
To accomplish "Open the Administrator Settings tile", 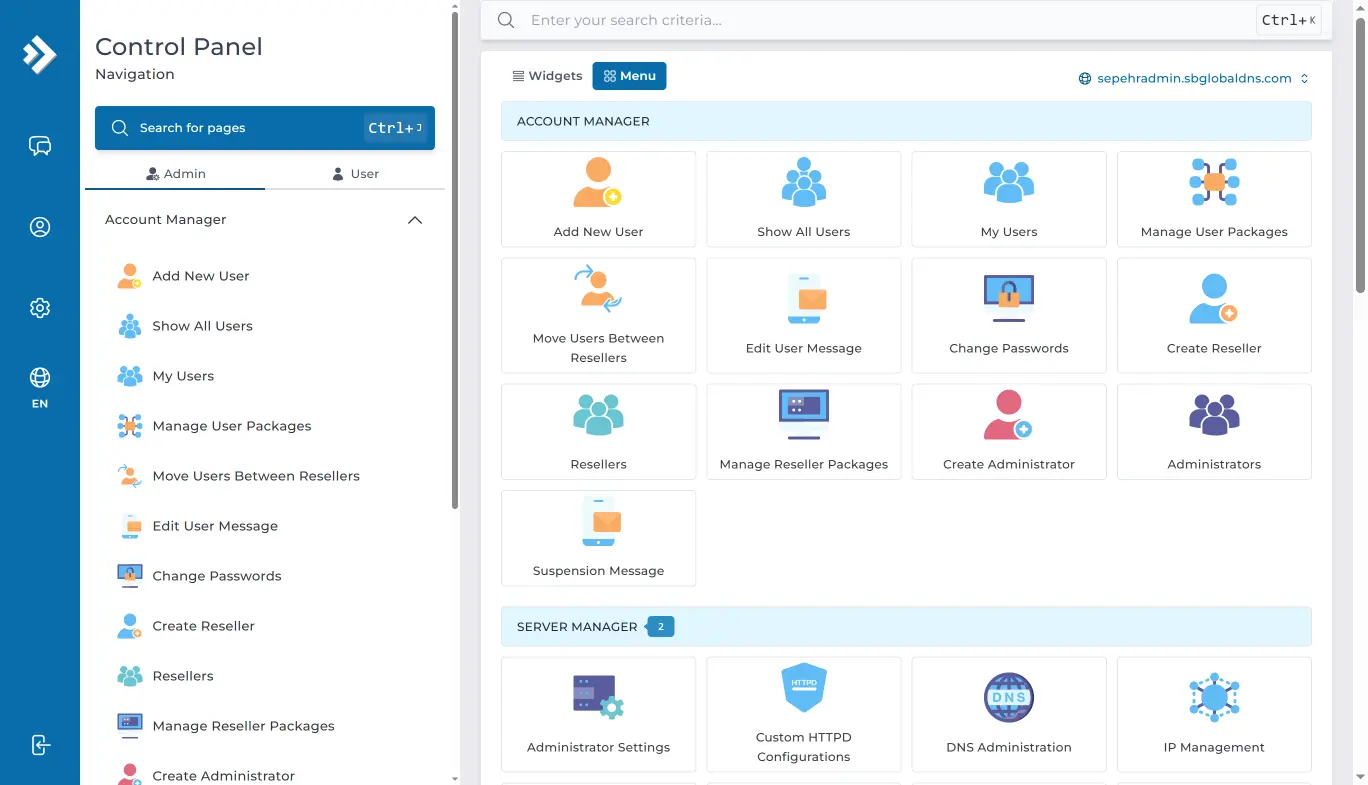I will coord(598,714).
